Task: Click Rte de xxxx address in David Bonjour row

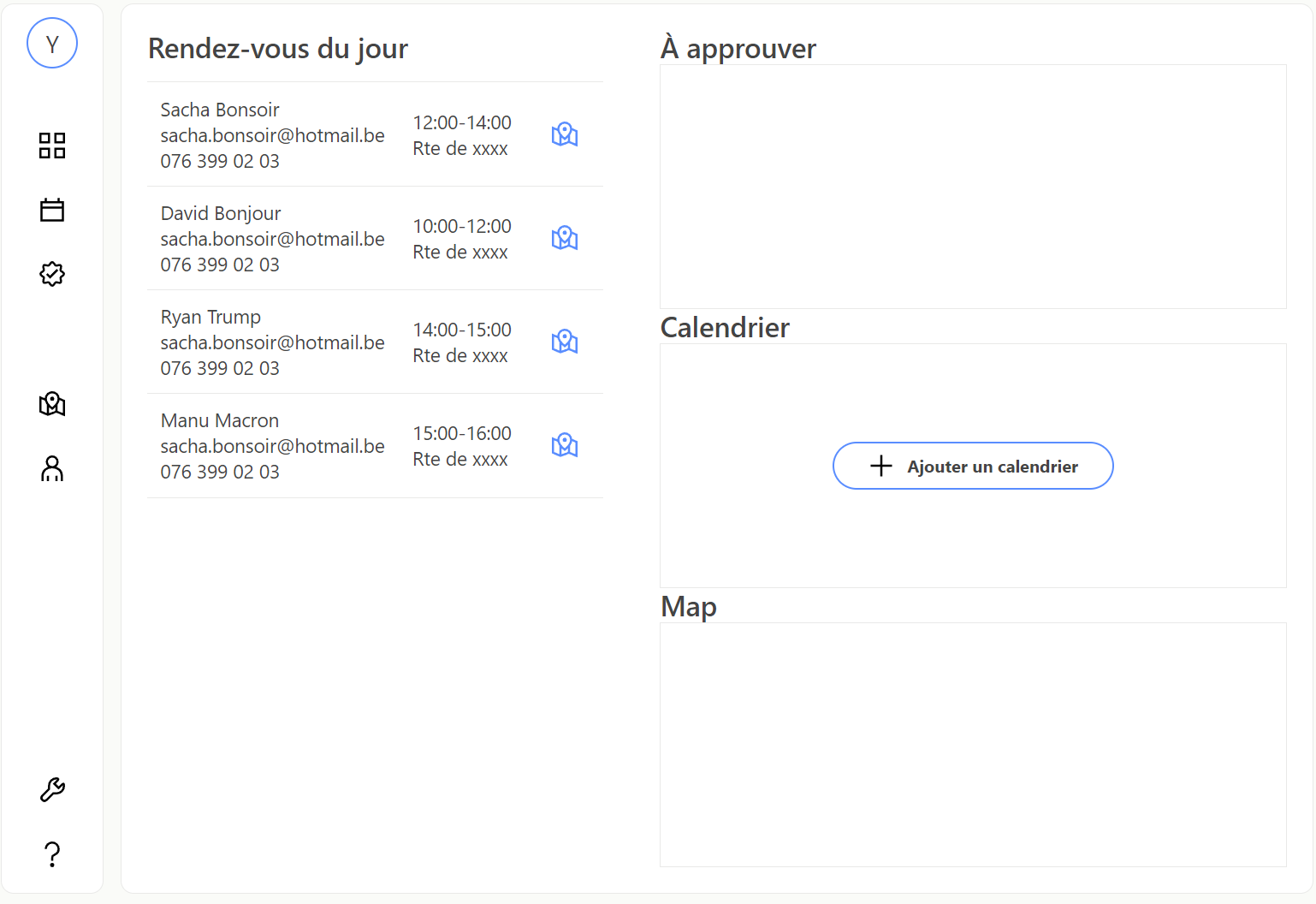Action: pos(460,252)
